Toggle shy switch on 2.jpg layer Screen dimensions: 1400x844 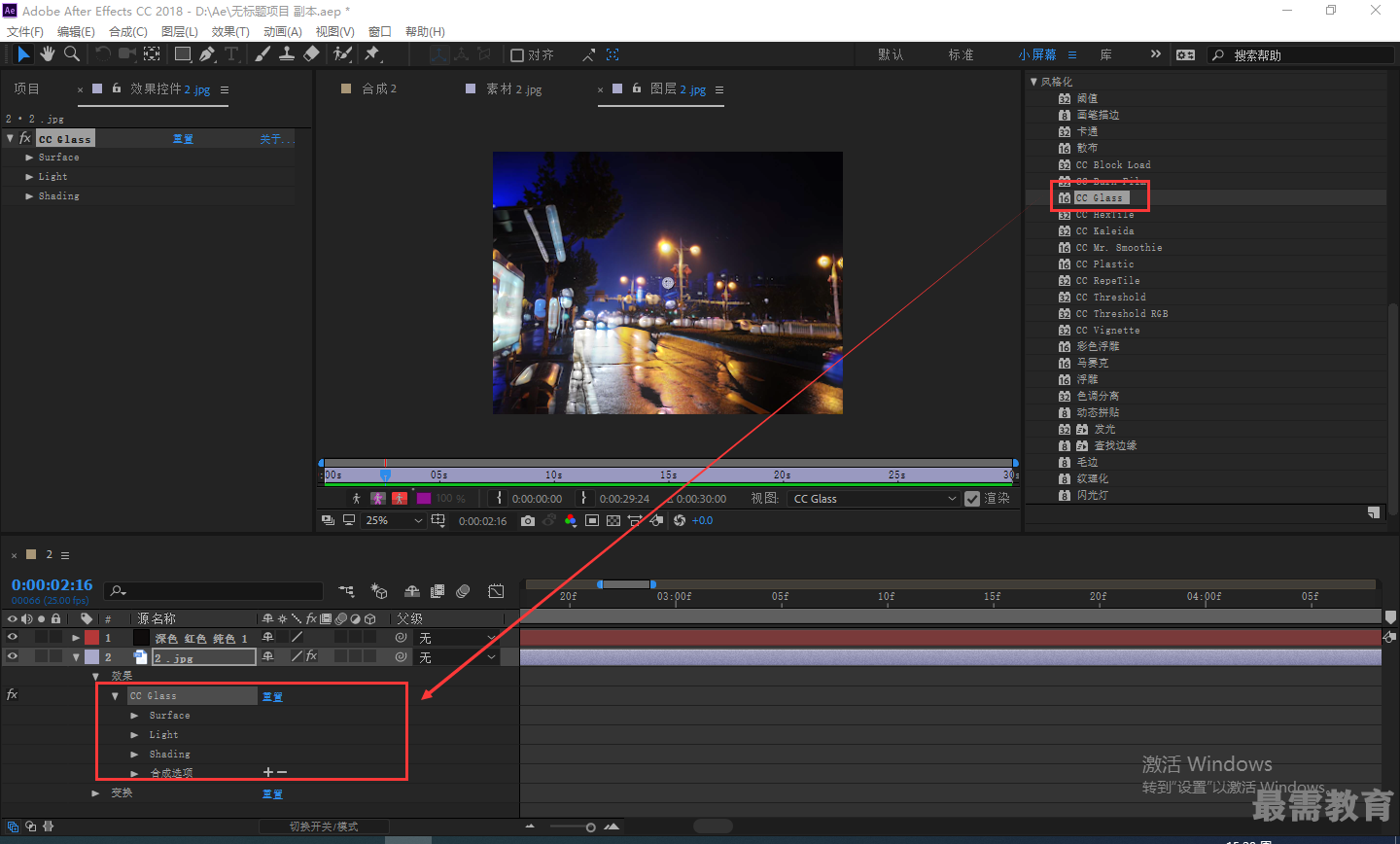(267, 657)
